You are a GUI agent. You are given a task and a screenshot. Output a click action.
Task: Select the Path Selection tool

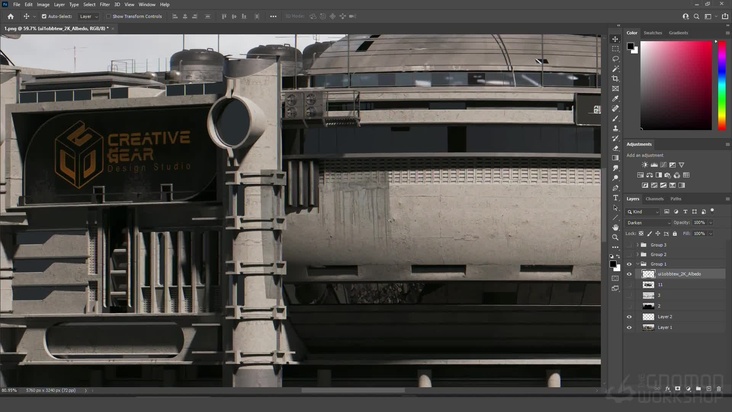click(x=615, y=208)
